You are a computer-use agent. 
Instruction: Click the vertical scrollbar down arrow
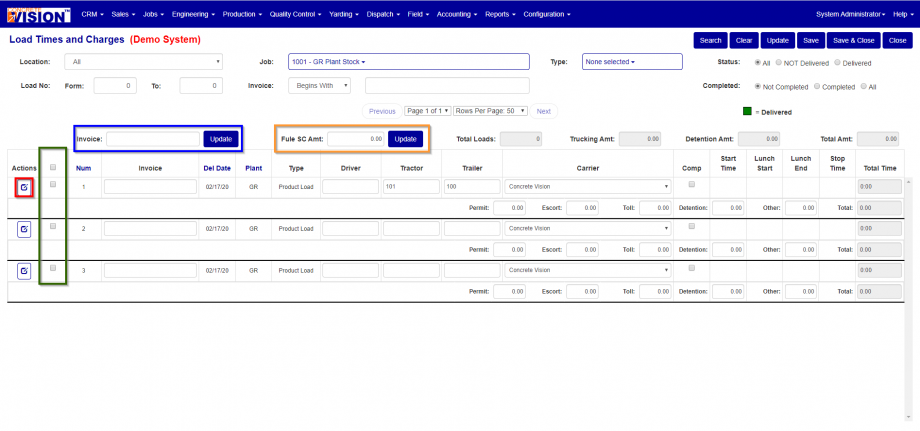(x=909, y=418)
